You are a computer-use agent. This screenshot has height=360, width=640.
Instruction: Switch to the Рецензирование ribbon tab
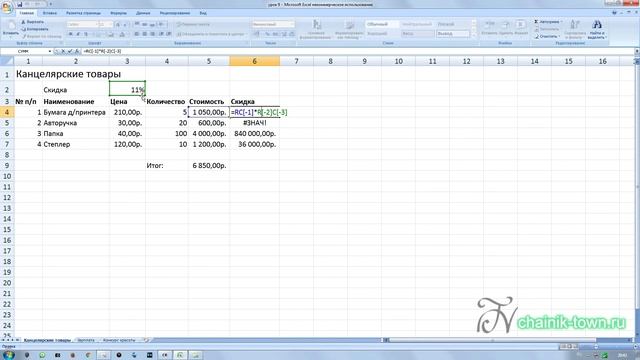[x=175, y=13]
